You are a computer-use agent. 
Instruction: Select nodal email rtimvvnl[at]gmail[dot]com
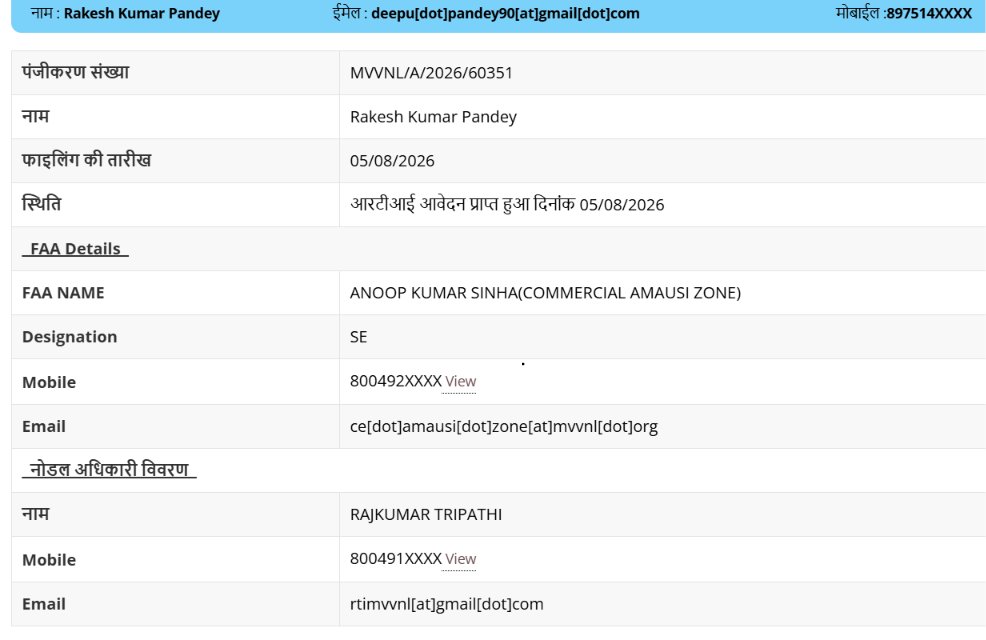pyautogui.click(x=447, y=604)
